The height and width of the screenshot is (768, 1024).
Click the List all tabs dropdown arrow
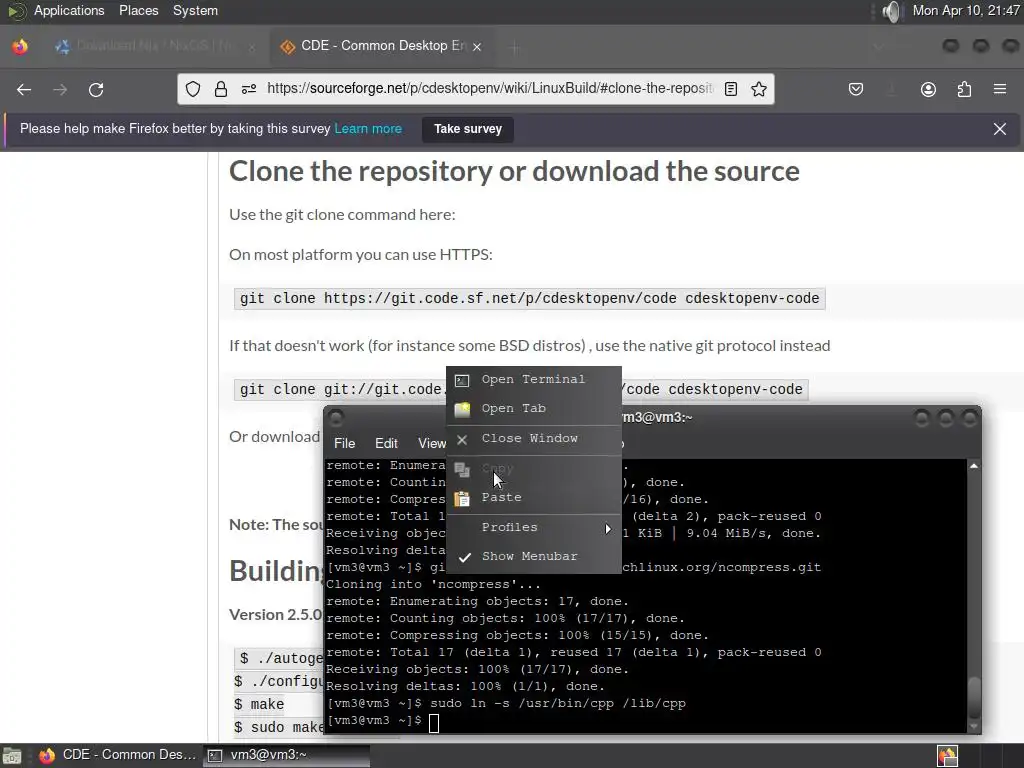point(878,47)
